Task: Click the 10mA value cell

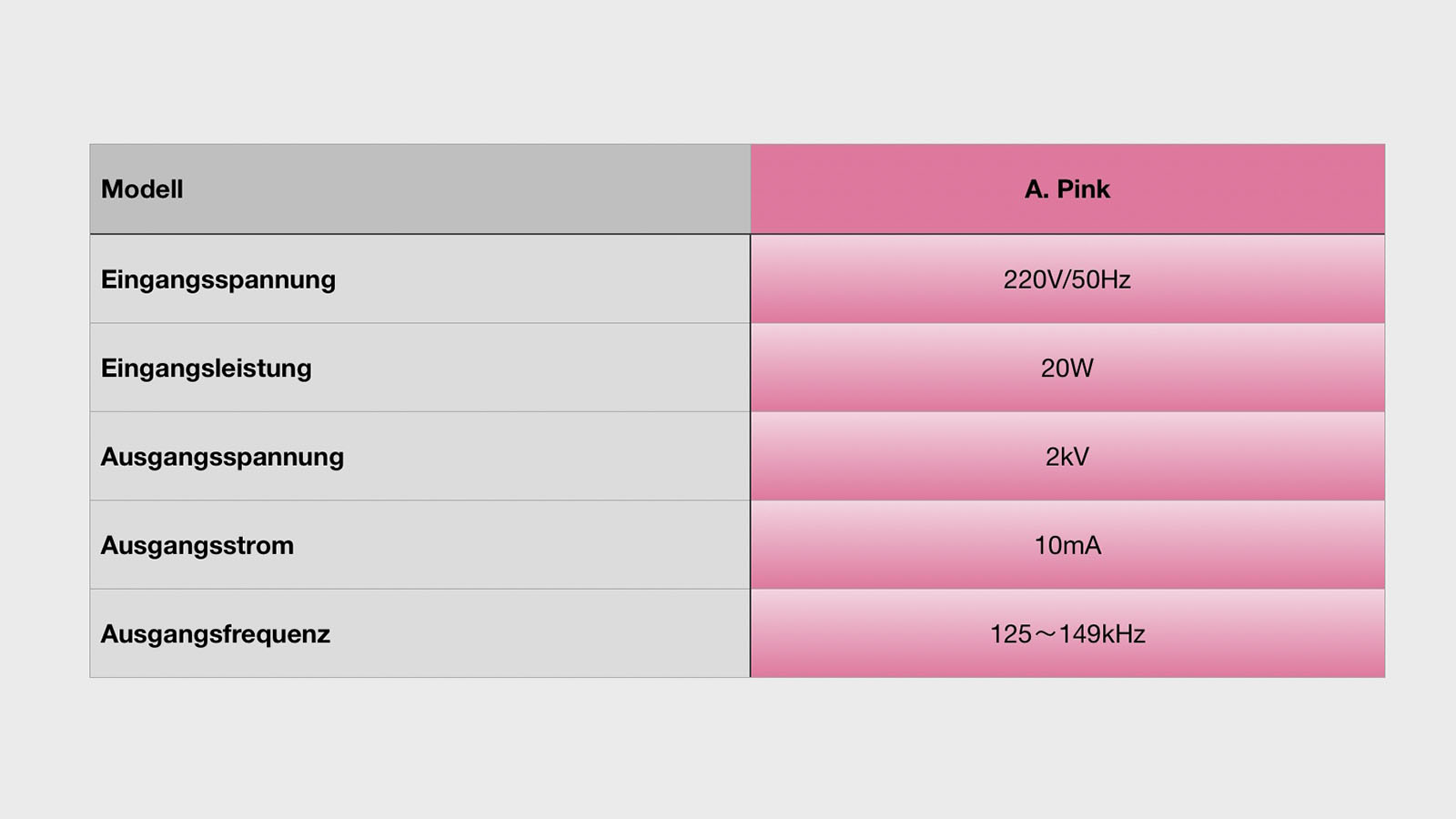Action: coord(1067,545)
